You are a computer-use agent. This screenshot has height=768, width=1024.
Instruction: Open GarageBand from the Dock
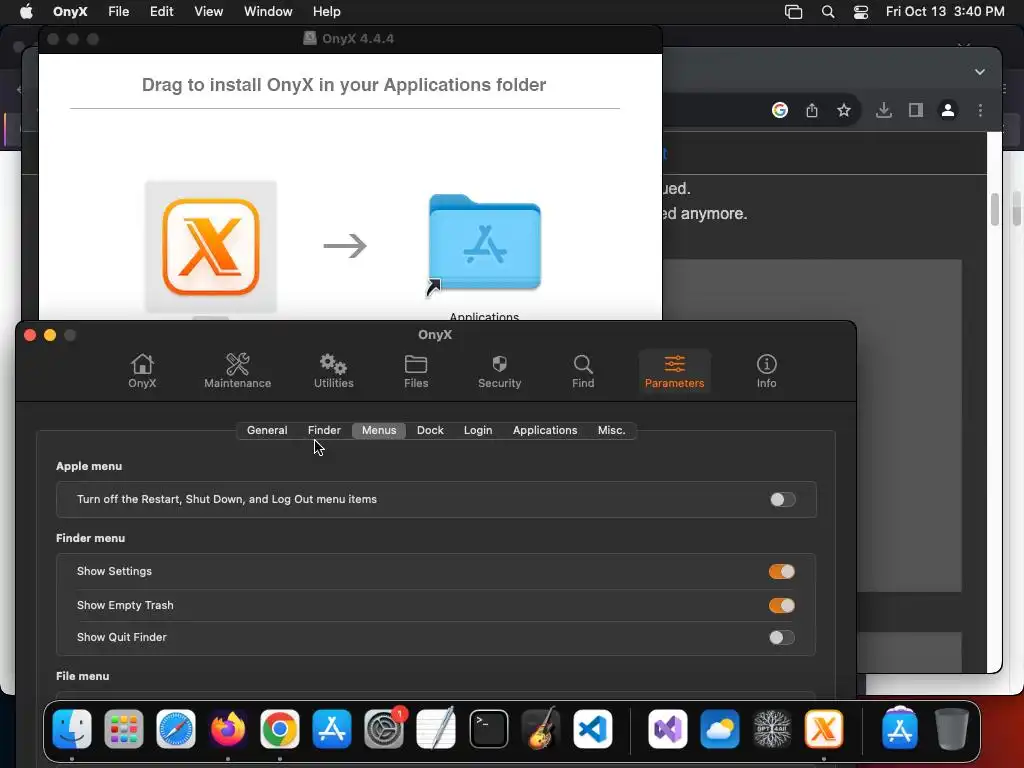click(541, 728)
